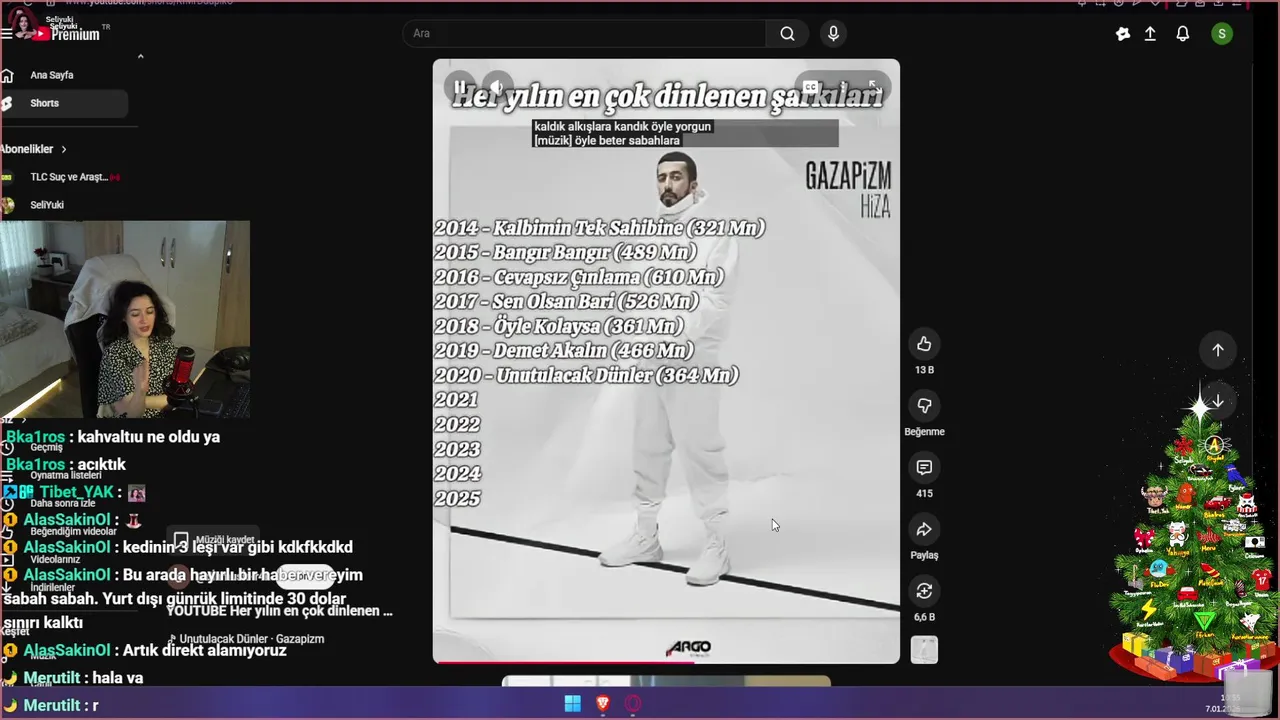Click the streamer webcam overlay

pos(124,320)
